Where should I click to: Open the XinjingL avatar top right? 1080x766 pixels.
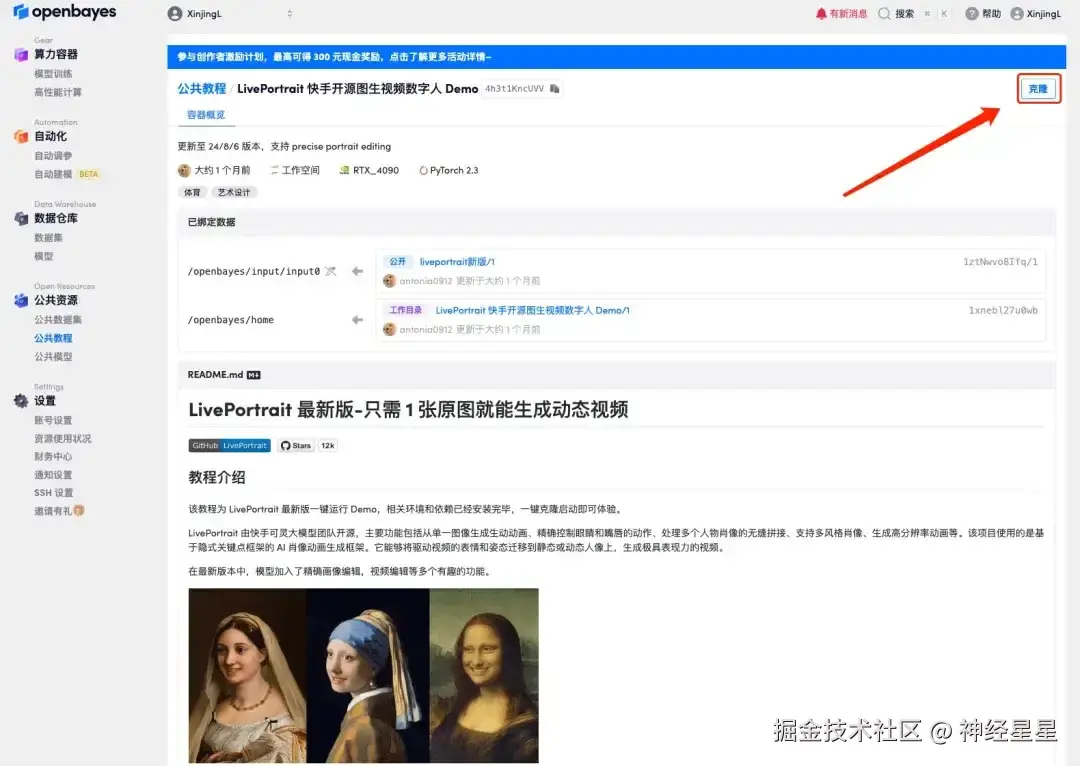click(x=1017, y=14)
